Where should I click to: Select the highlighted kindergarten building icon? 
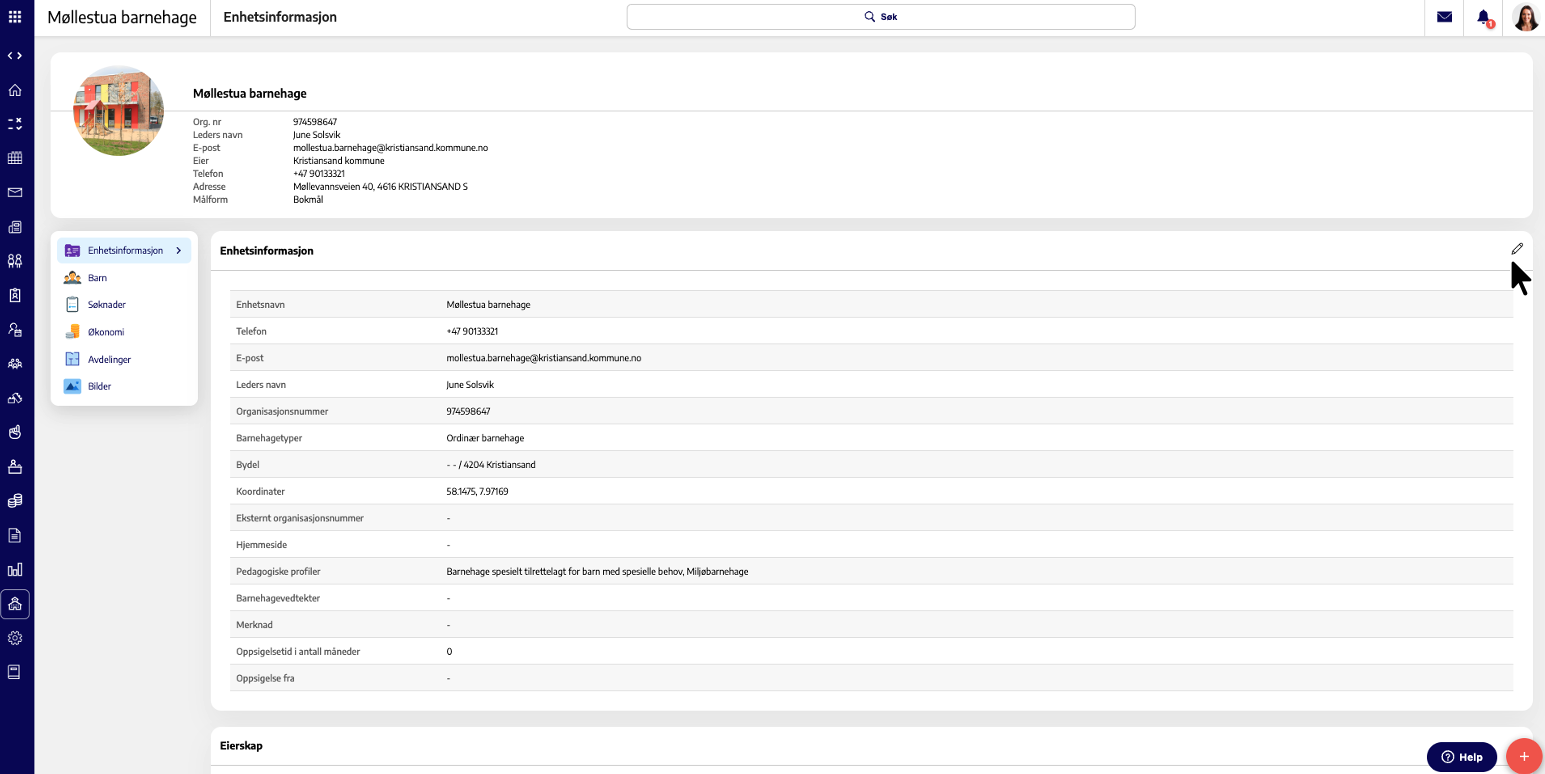click(15, 604)
